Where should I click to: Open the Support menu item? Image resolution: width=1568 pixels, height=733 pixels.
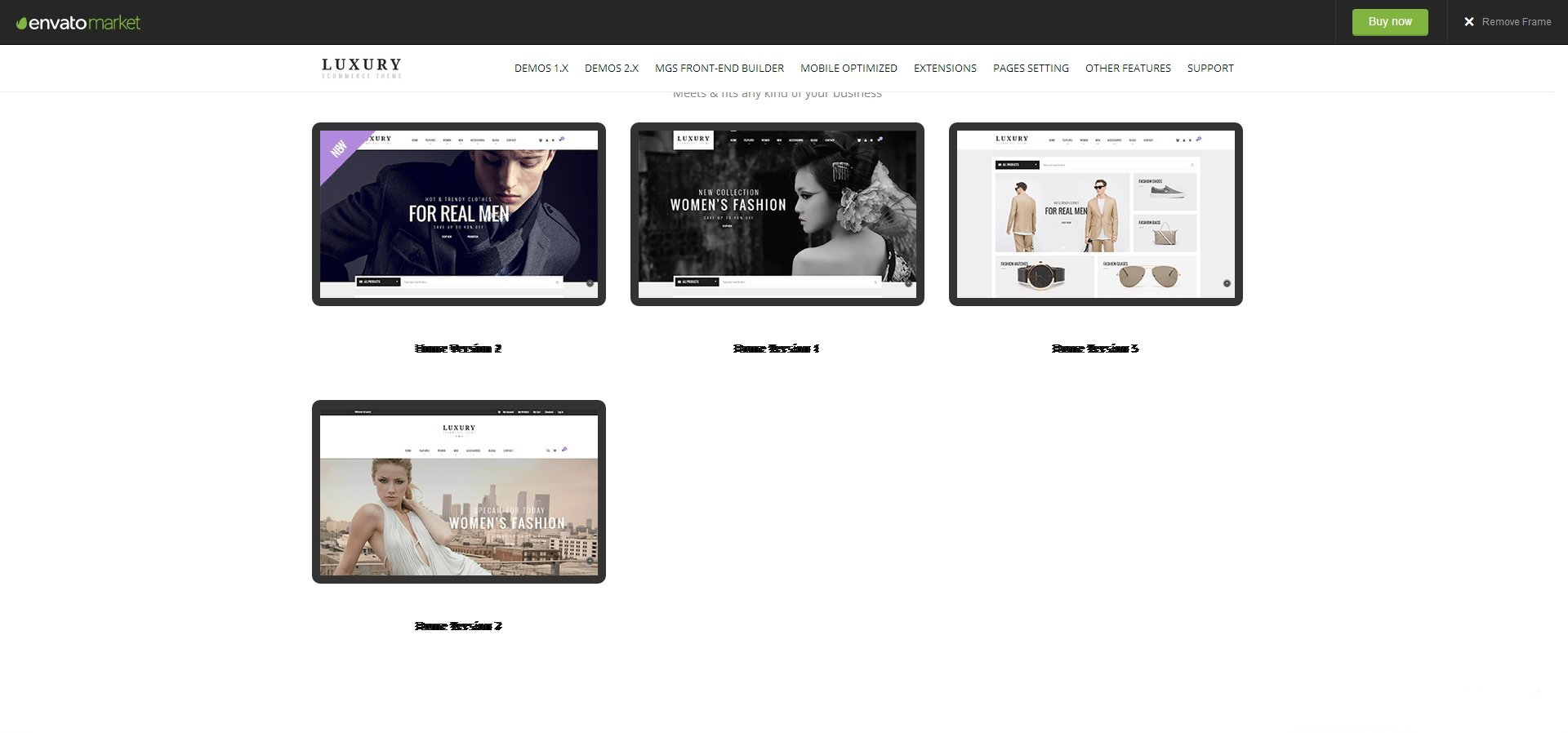tap(1210, 69)
